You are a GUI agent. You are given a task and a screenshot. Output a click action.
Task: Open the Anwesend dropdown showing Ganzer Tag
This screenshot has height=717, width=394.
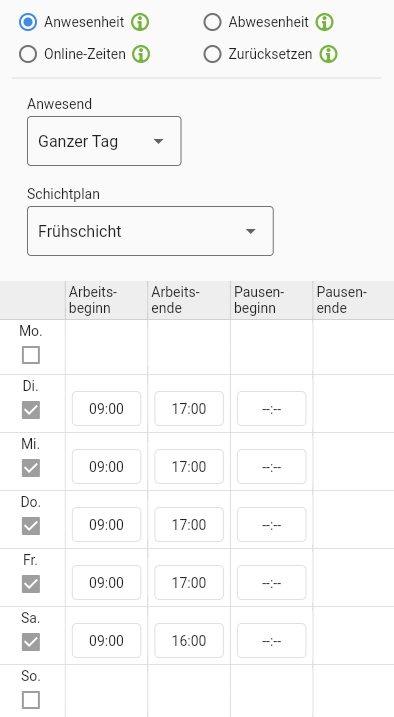tap(104, 141)
